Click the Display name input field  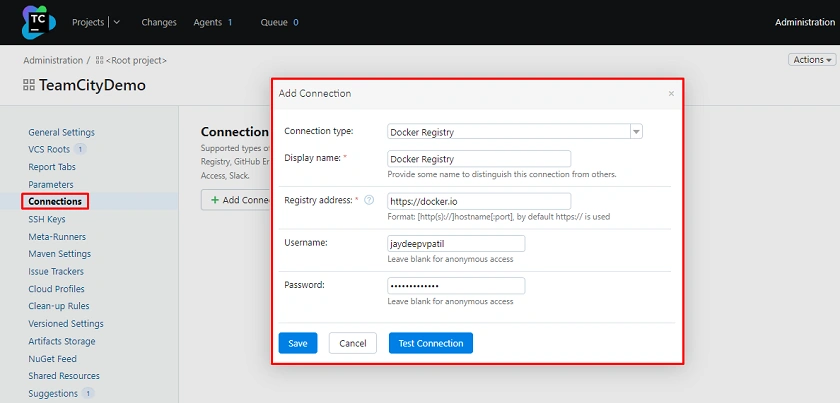pyautogui.click(x=479, y=159)
